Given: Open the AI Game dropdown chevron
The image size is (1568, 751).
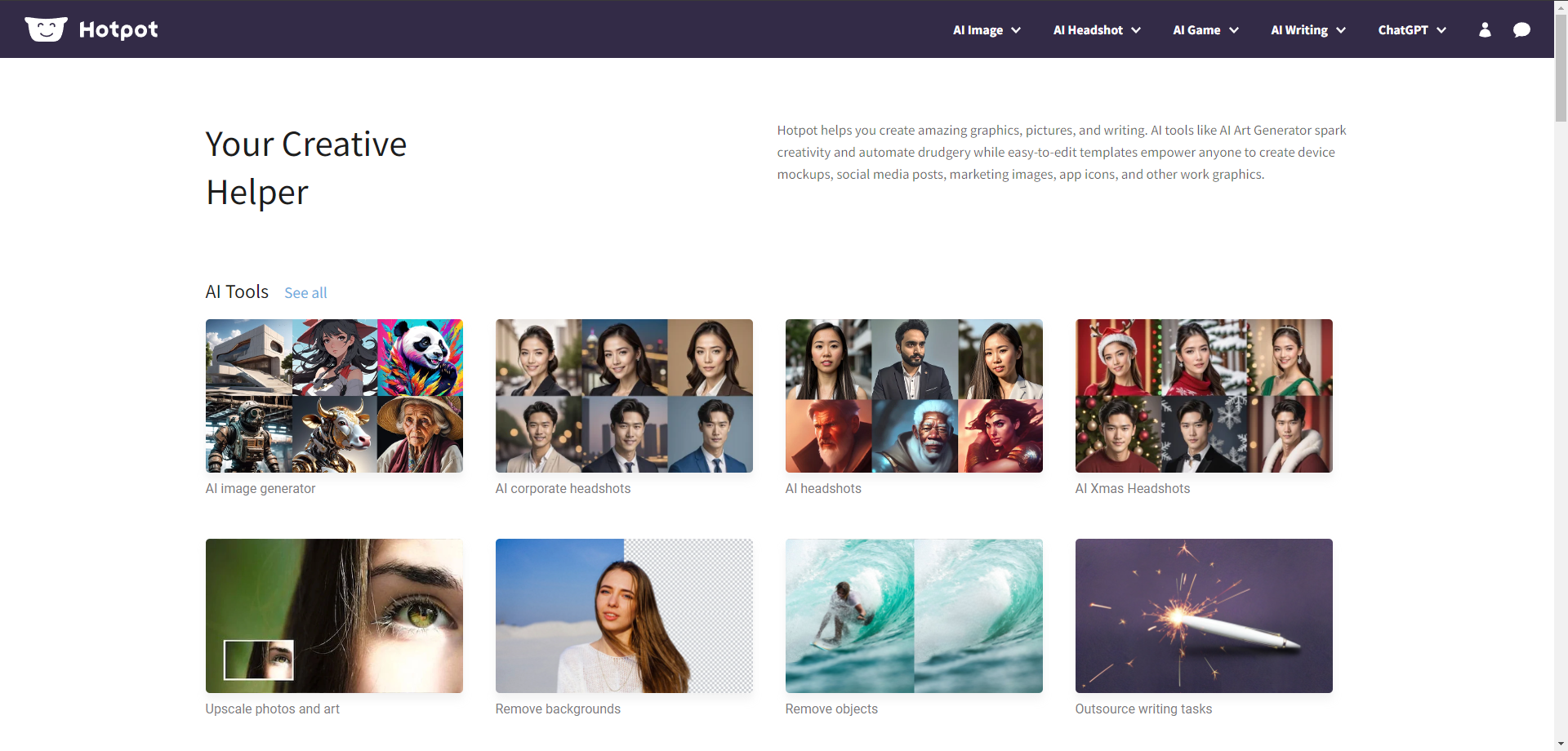Looking at the screenshot, I should [1233, 30].
